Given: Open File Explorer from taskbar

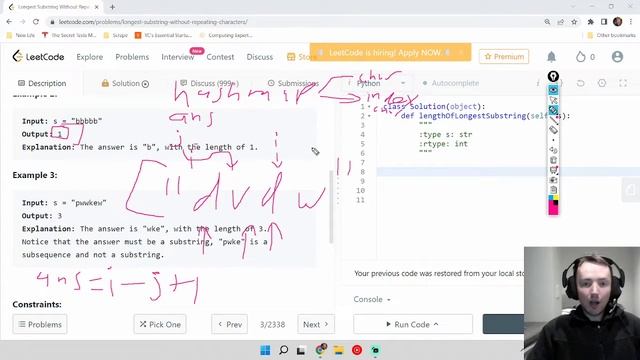Looking at the screenshot, I should click(338, 350).
